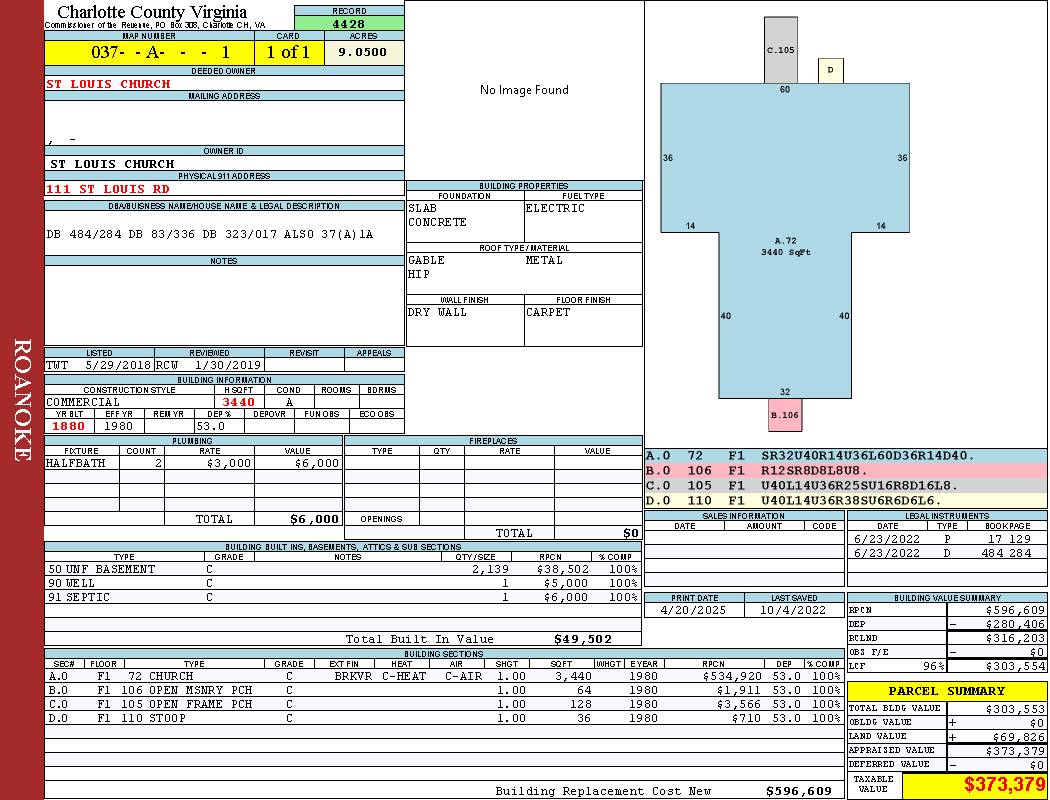Viewport: 1050px width, 800px height.
Task: Click the METAL roof material value
Action: 544,260
